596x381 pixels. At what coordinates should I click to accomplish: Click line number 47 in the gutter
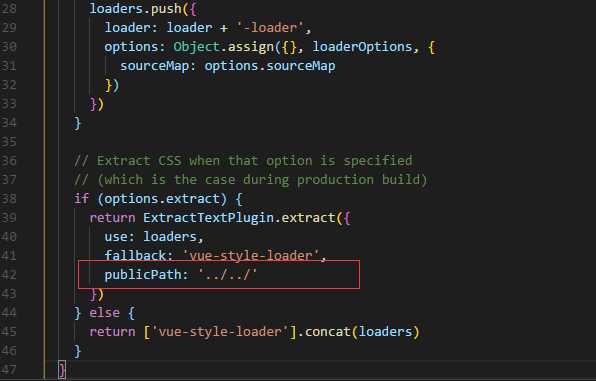8,370
